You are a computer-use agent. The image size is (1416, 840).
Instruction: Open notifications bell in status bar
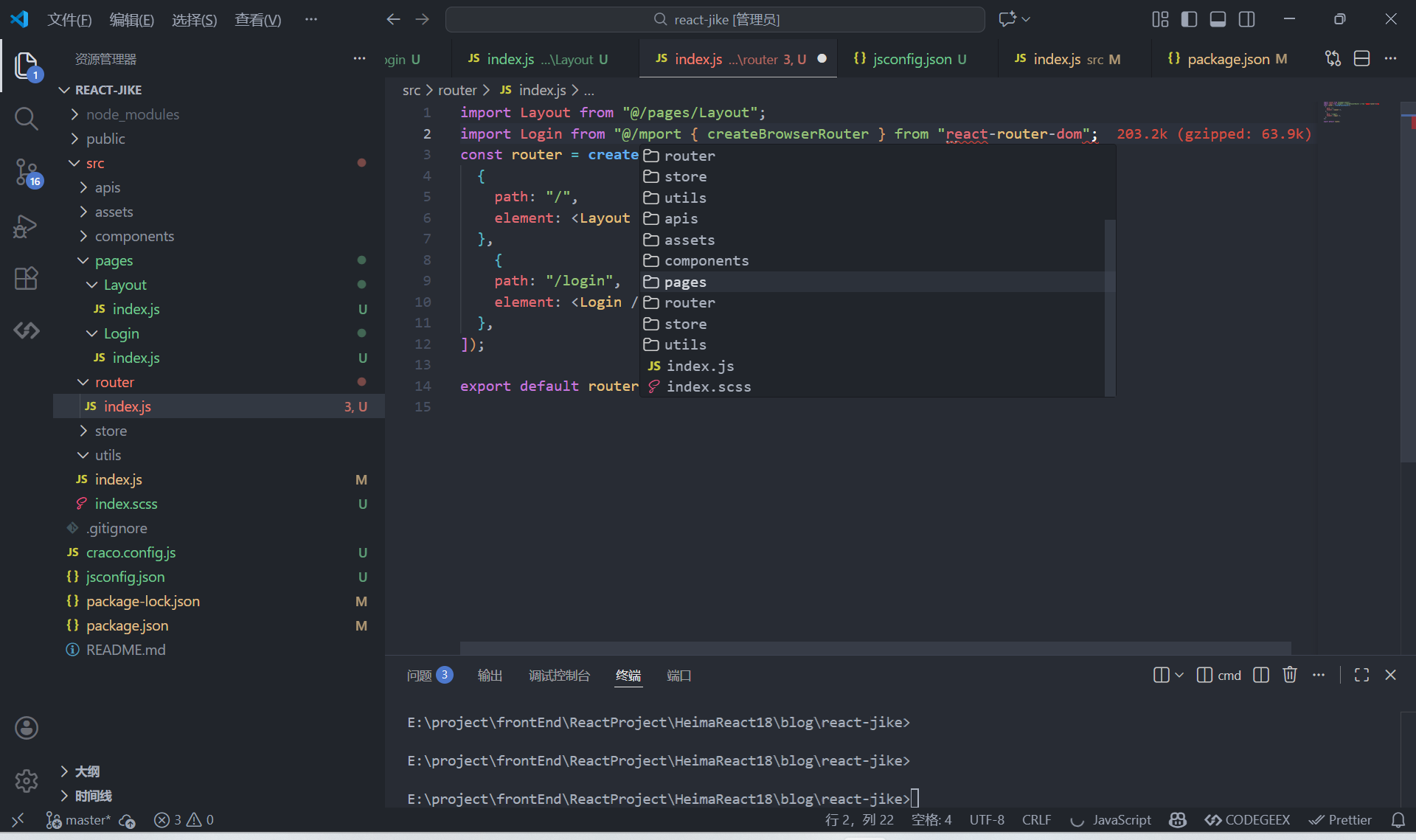pos(1398,820)
